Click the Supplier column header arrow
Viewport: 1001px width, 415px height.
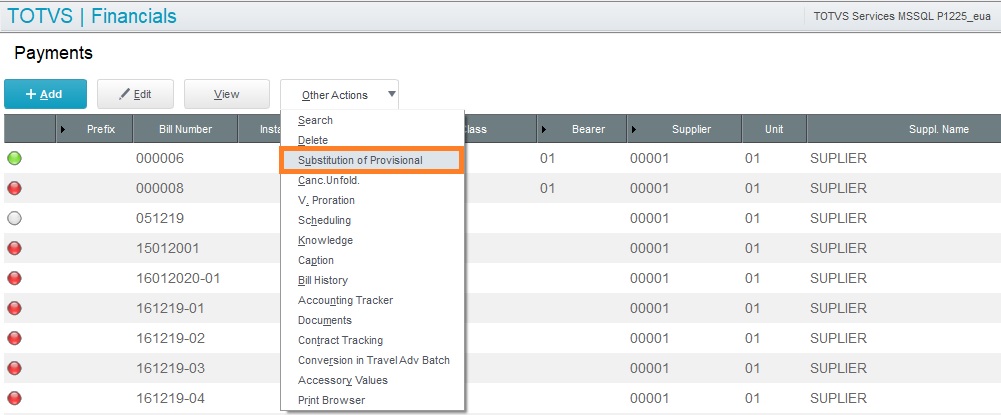(x=634, y=130)
